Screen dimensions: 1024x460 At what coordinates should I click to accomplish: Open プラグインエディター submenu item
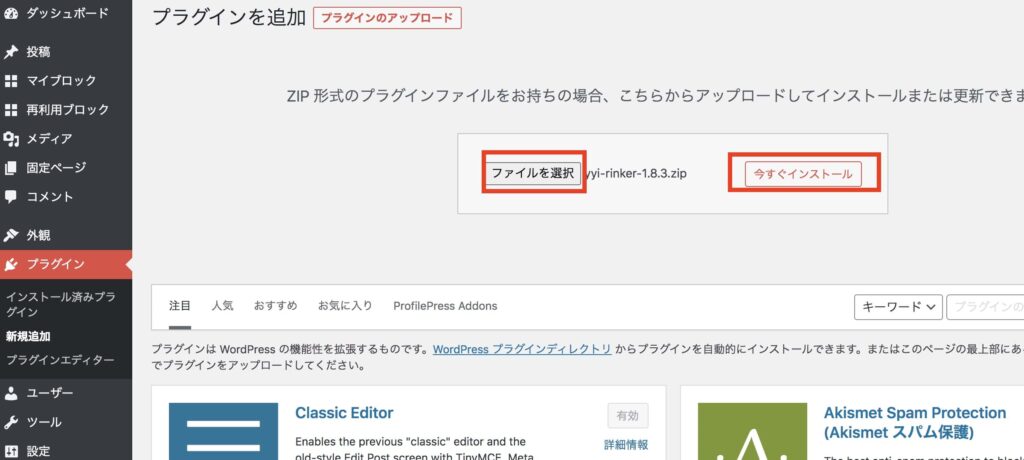(x=60, y=361)
